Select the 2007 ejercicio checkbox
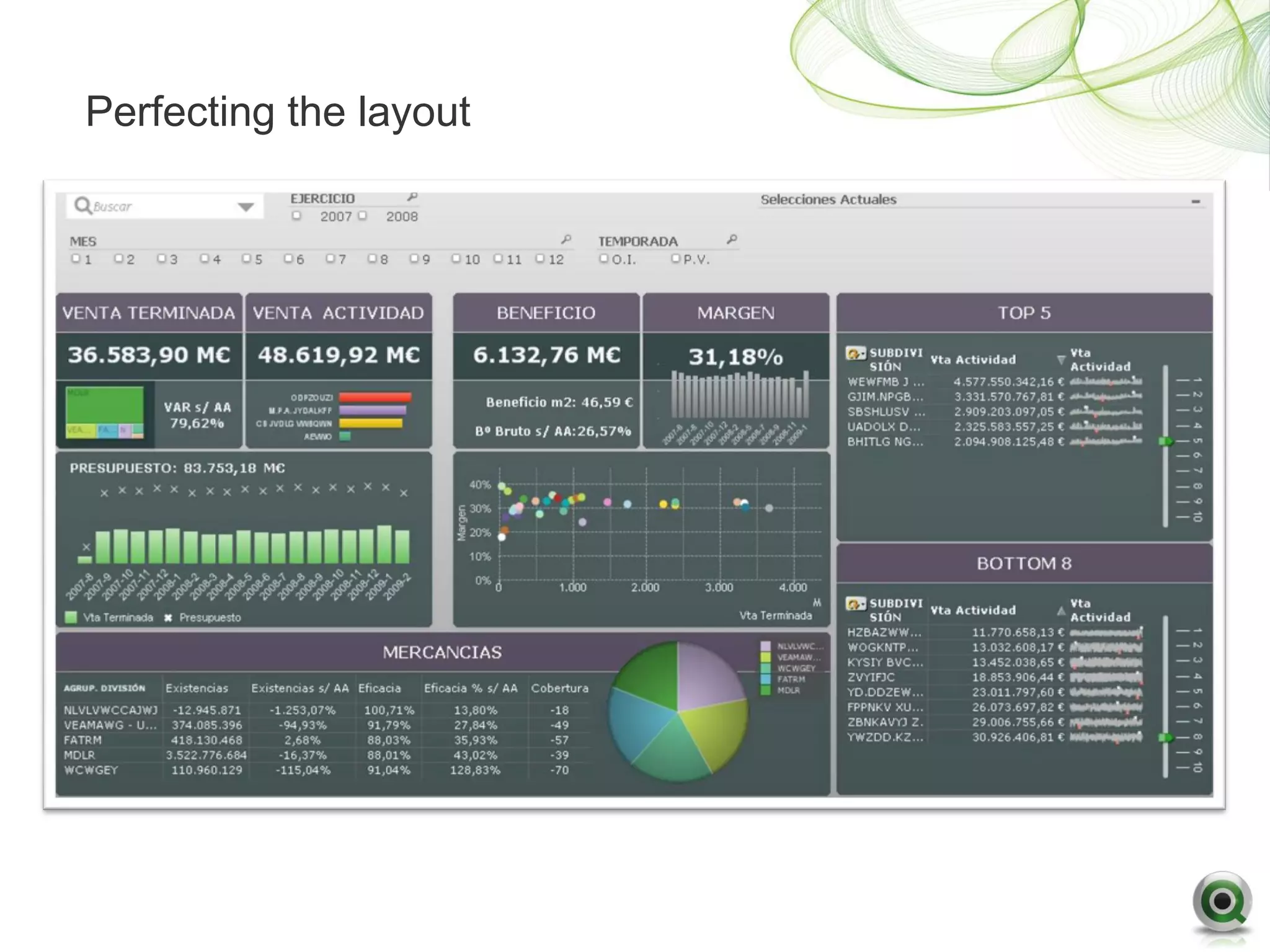 [297, 216]
